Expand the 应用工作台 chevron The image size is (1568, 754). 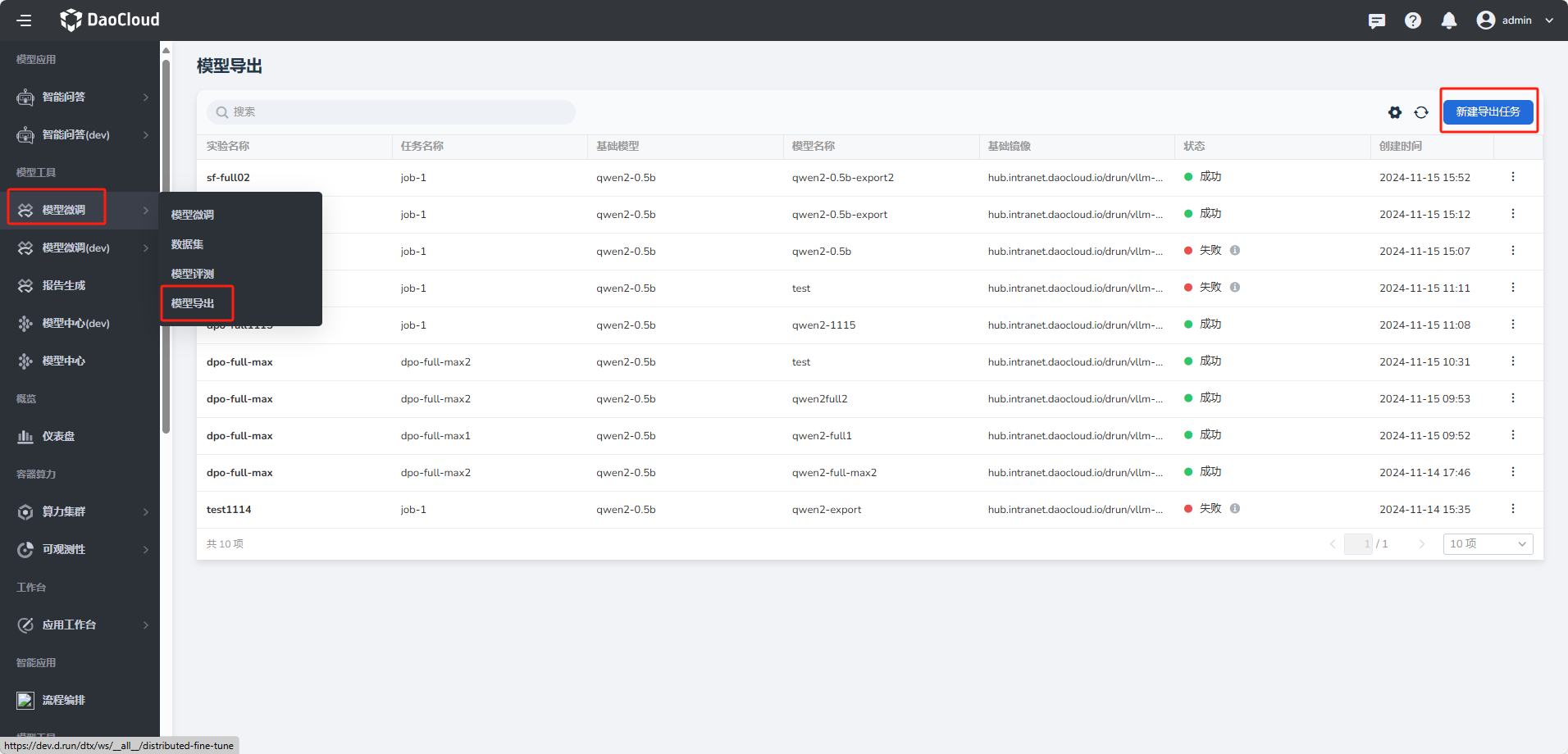point(146,625)
